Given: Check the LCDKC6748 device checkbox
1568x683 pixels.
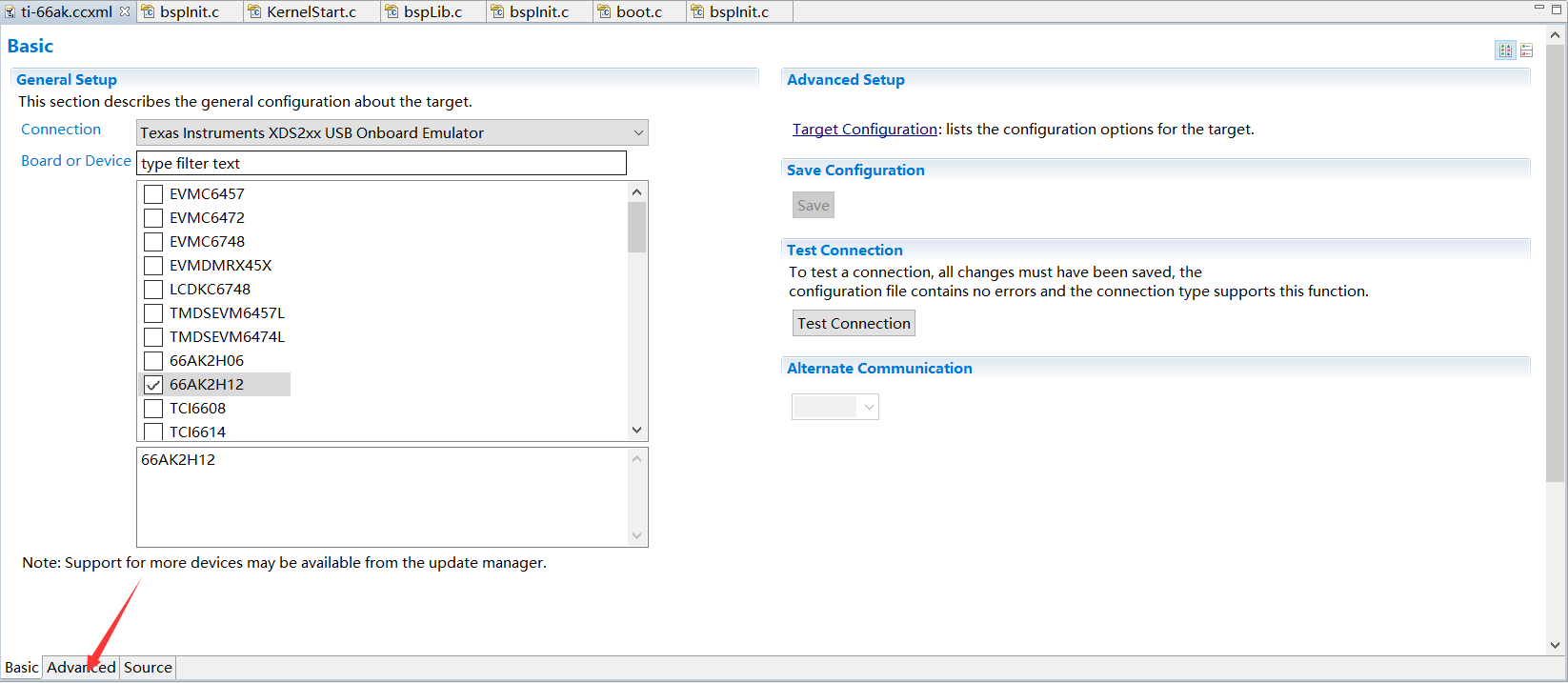Looking at the screenshot, I should point(153,289).
